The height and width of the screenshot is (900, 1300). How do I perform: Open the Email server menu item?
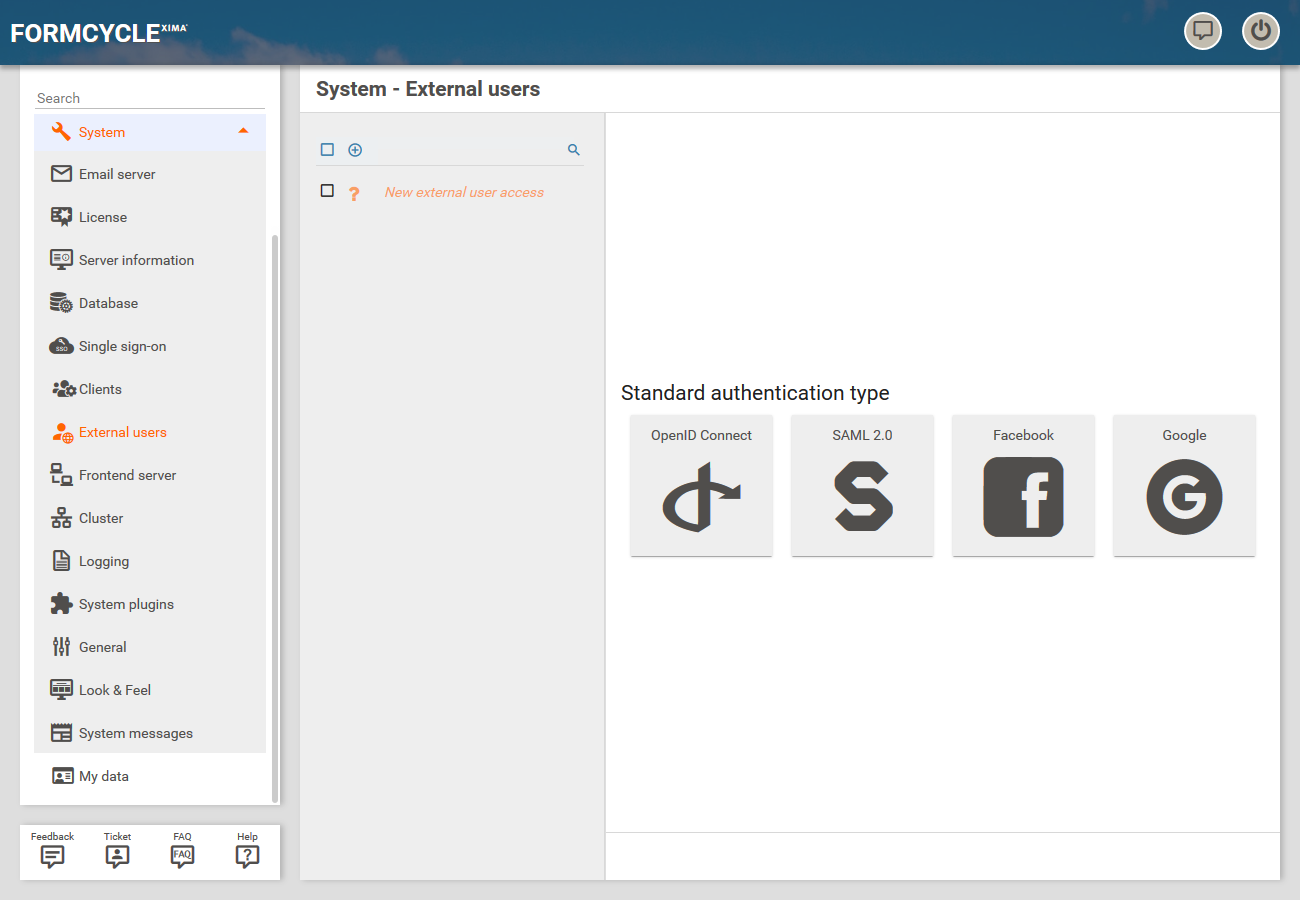117,174
